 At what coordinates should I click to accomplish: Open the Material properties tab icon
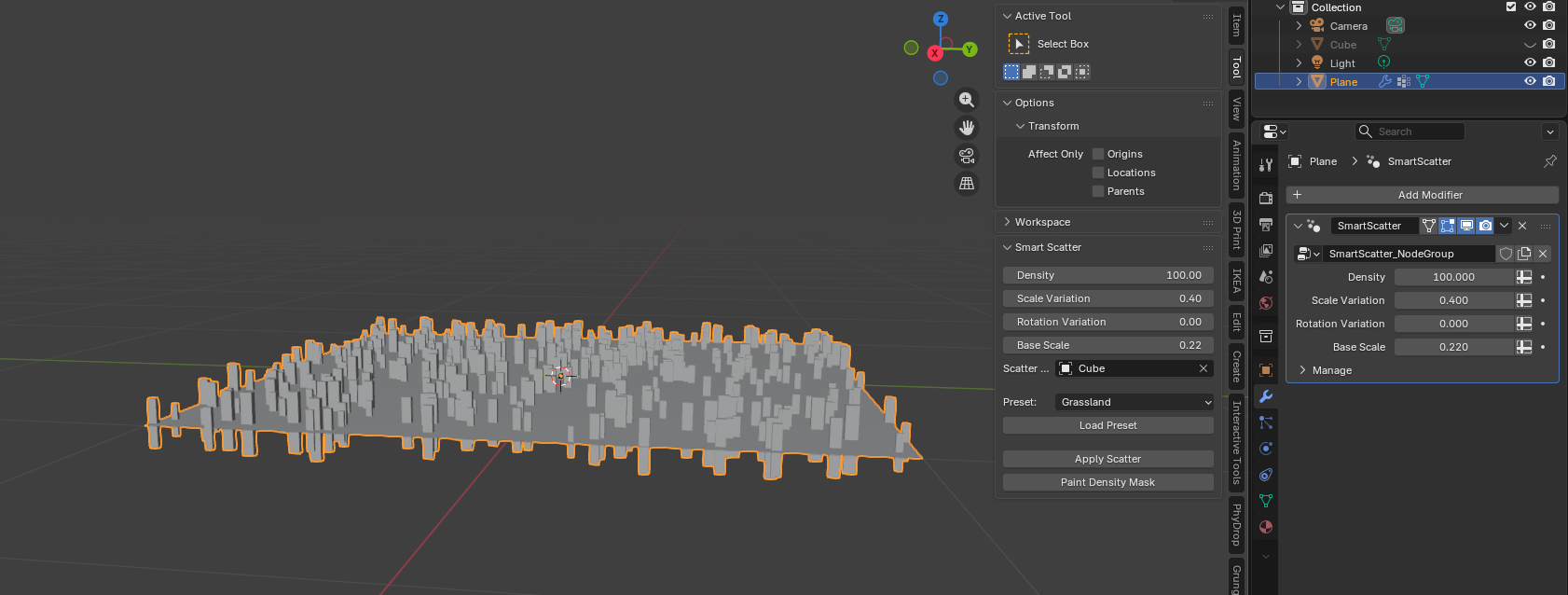1266,527
